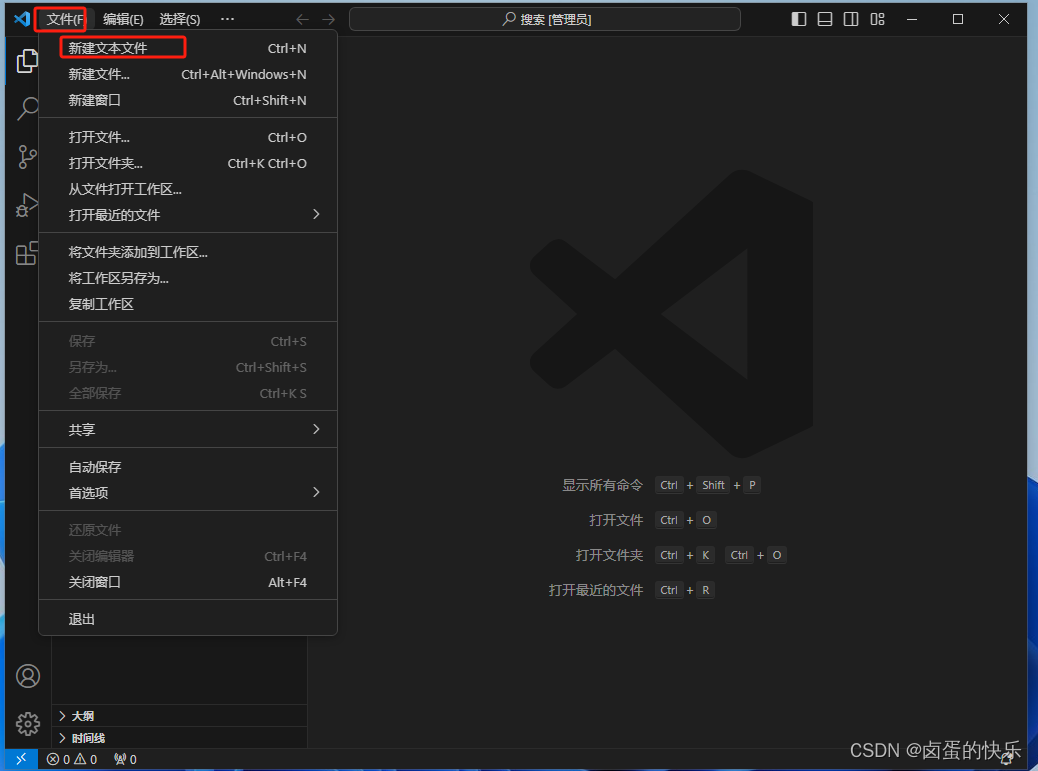Open the Run and Debug view

click(x=27, y=205)
